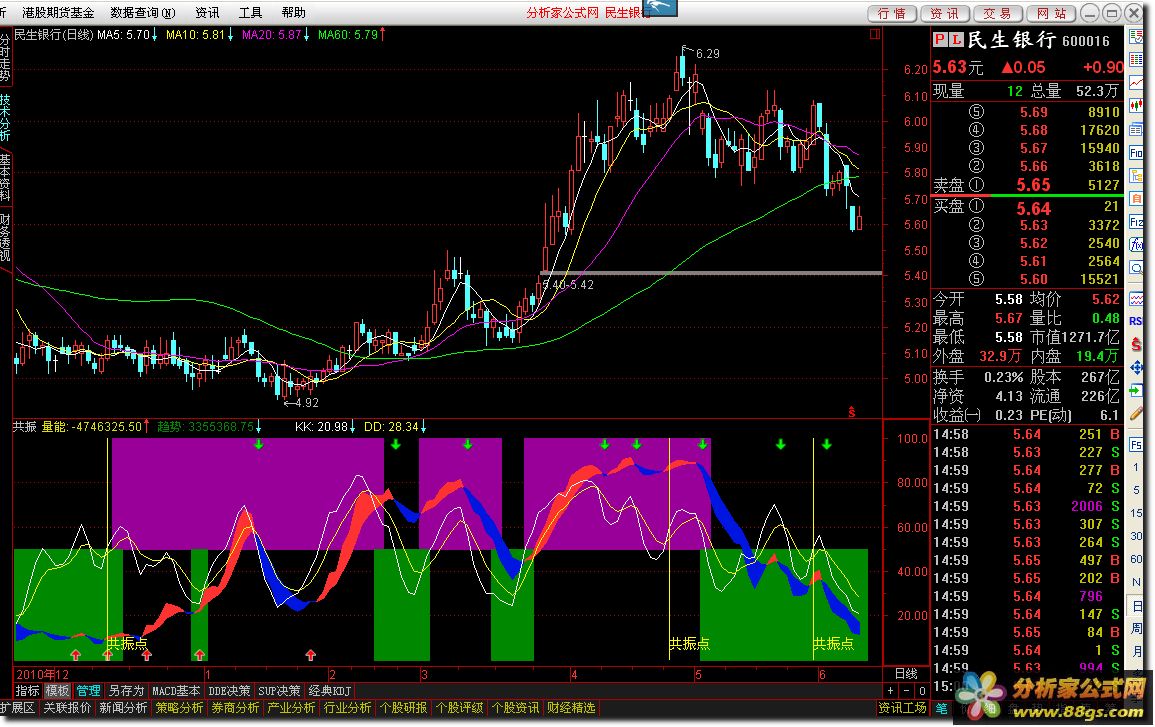Click the FS intraday icon
Viewport: 1155px width, 727px height.
pos(1137,444)
